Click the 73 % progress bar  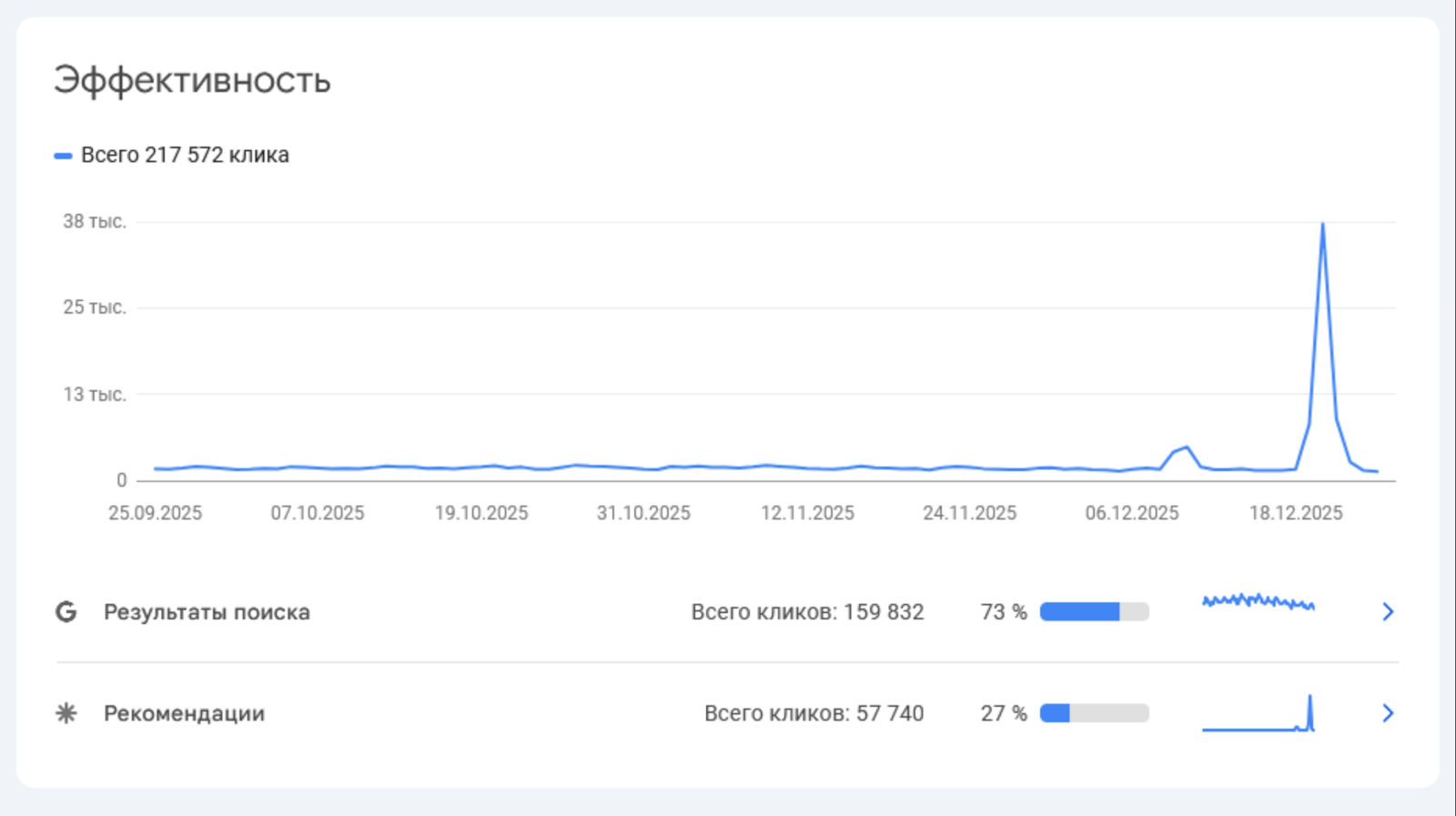click(1094, 612)
